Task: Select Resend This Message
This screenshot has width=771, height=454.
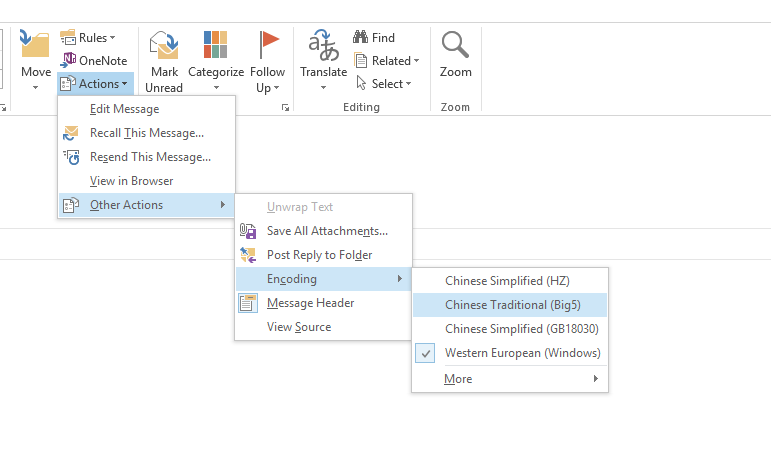Action: tap(146, 157)
